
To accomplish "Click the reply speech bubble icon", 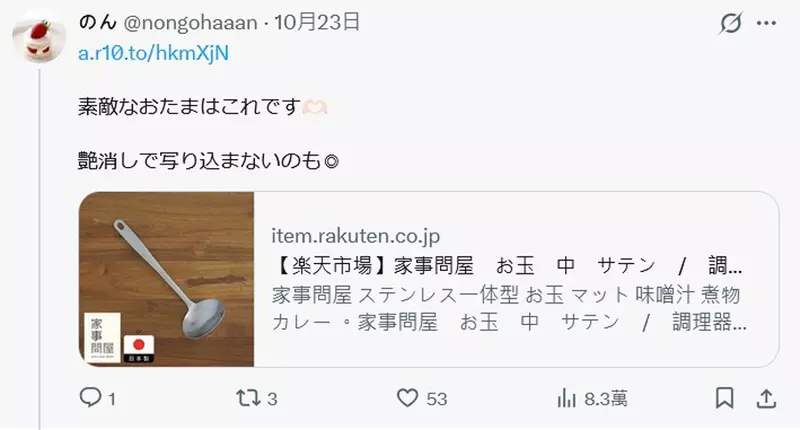I will [x=91, y=398].
